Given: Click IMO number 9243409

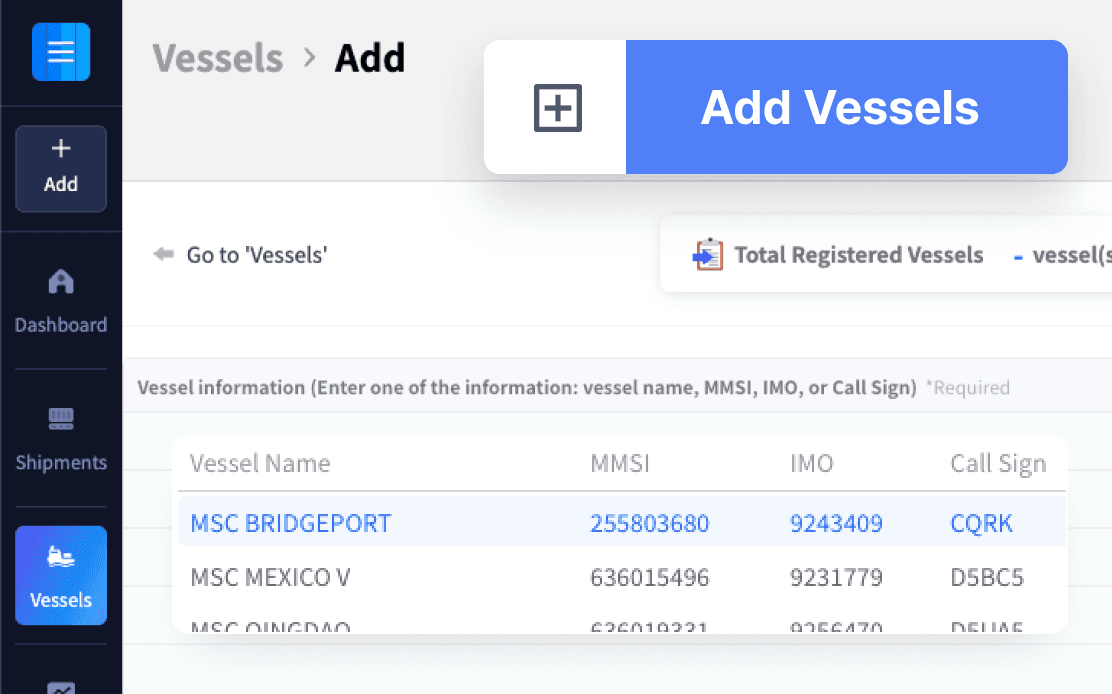Looking at the screenshot, I should 837,523.
